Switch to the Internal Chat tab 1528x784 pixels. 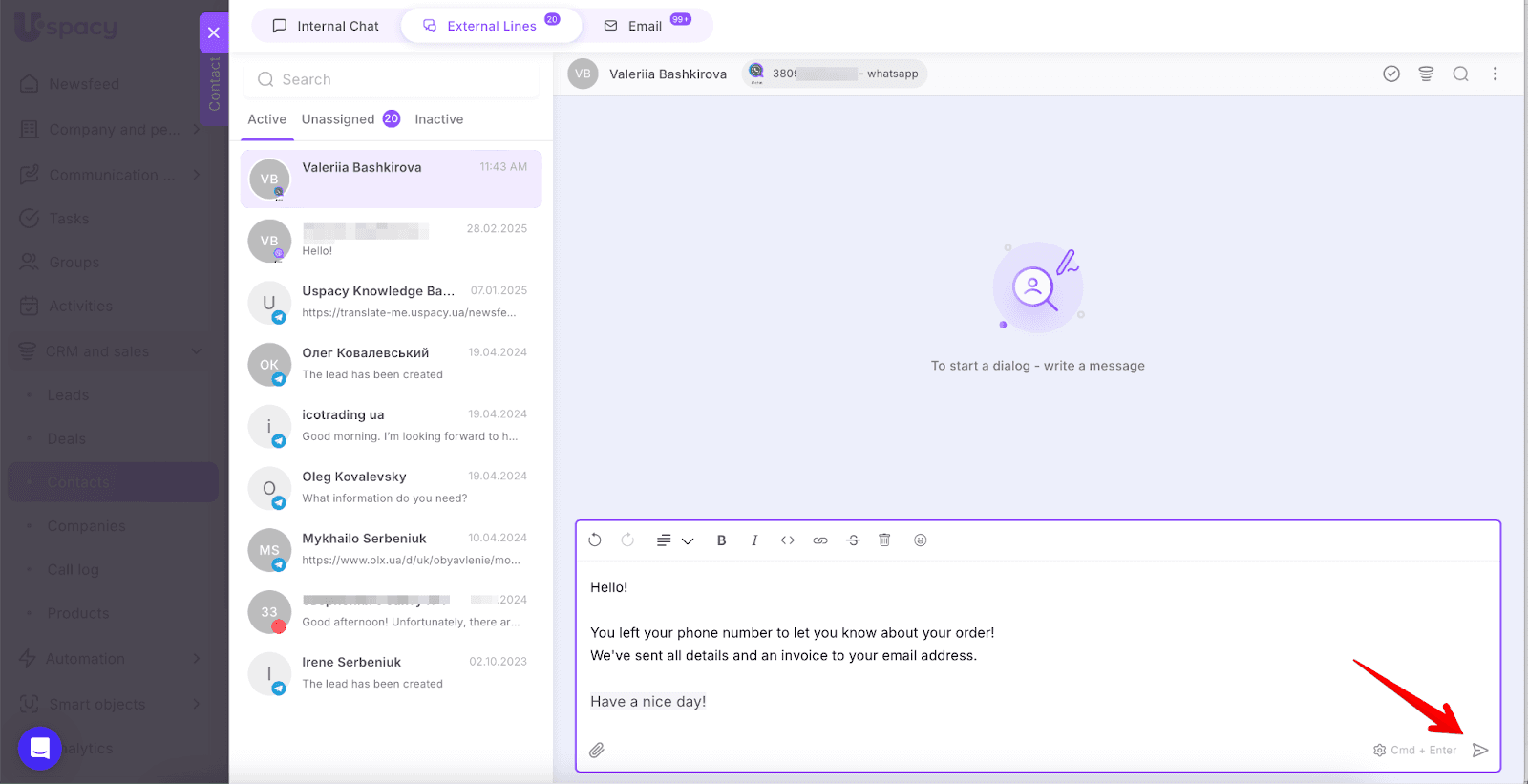(326, 26)
